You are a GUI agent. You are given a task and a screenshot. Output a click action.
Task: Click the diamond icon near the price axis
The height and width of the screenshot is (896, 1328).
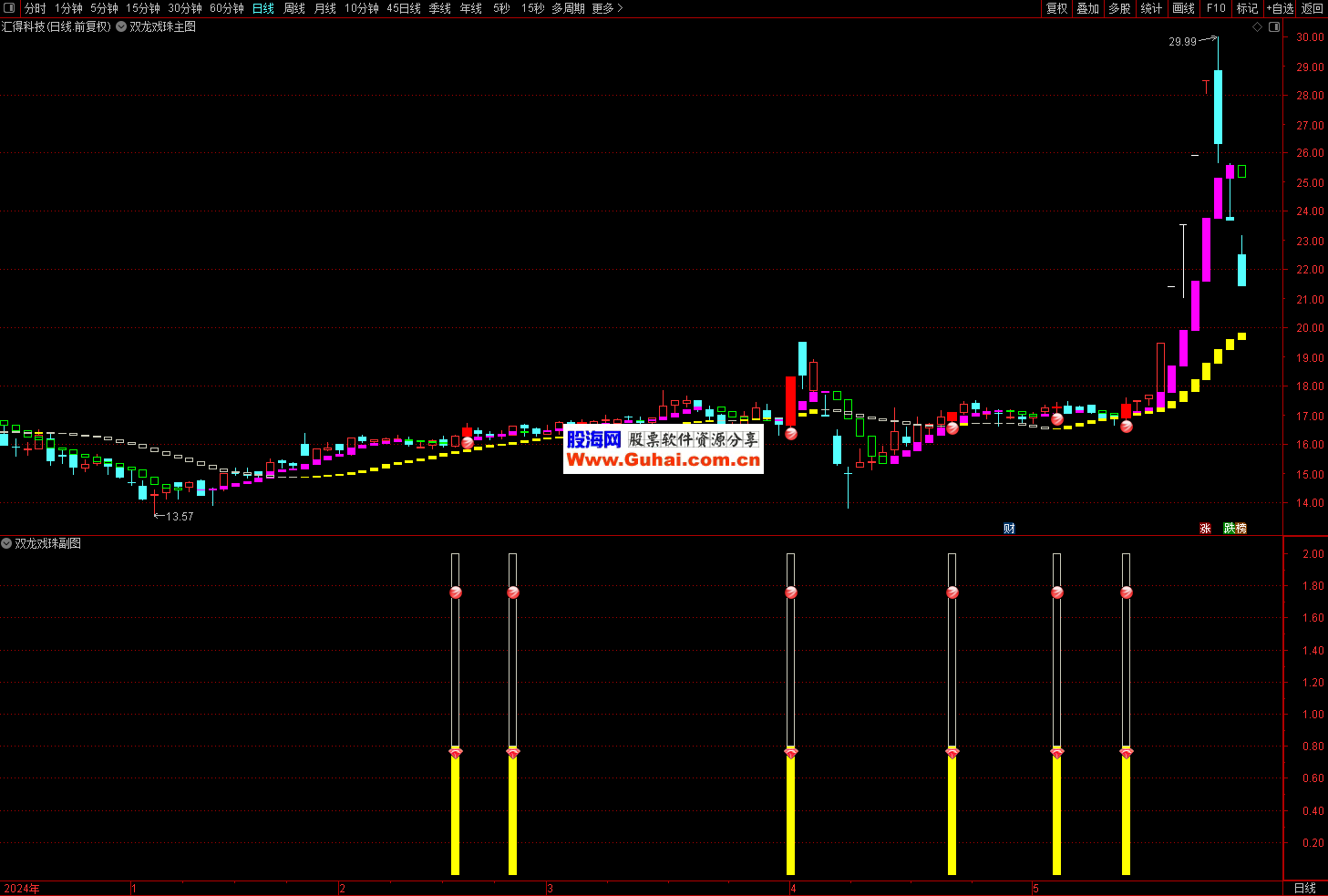coord(1257,27)
